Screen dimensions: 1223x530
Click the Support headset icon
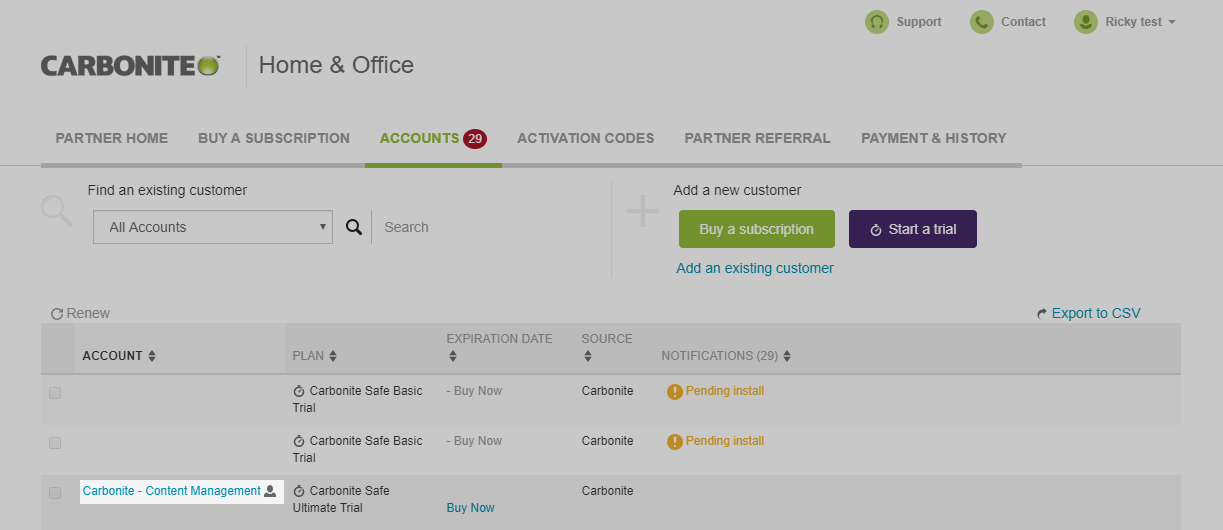pyautogui.click(x=877, y=22)
